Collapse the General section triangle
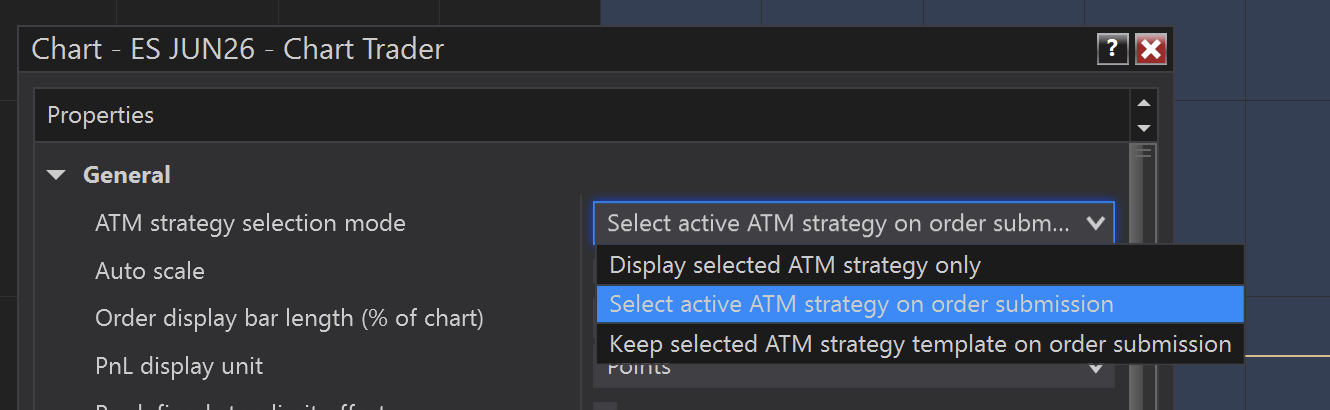Image resolution: width=1330 pixels, height=410 pixels. point(57,176)
